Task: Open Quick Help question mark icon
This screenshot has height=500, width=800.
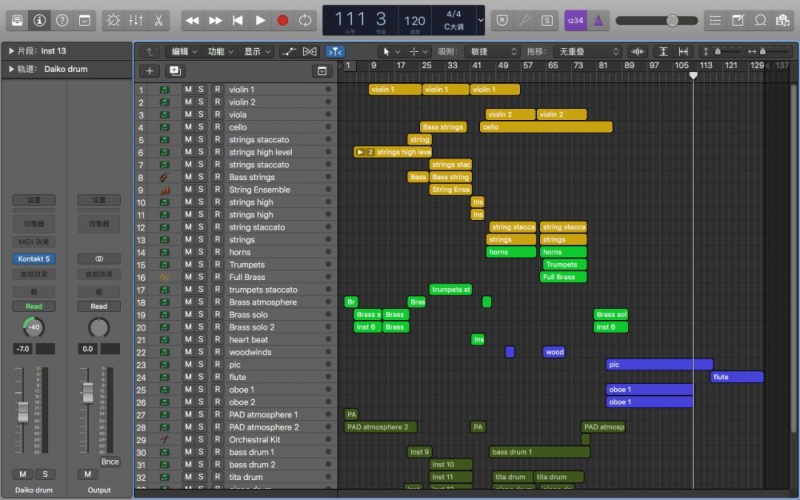Action: 62,20
